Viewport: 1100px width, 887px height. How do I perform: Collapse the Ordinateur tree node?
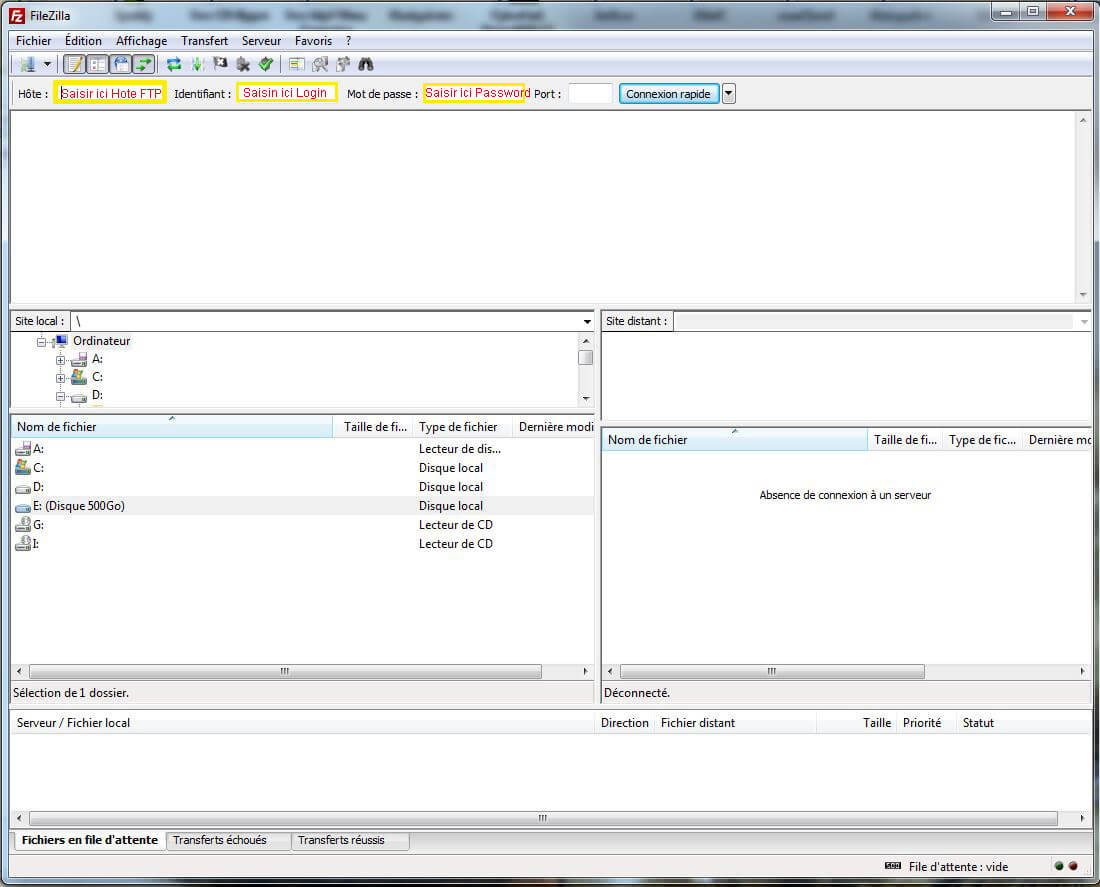[x=41, y=342]
